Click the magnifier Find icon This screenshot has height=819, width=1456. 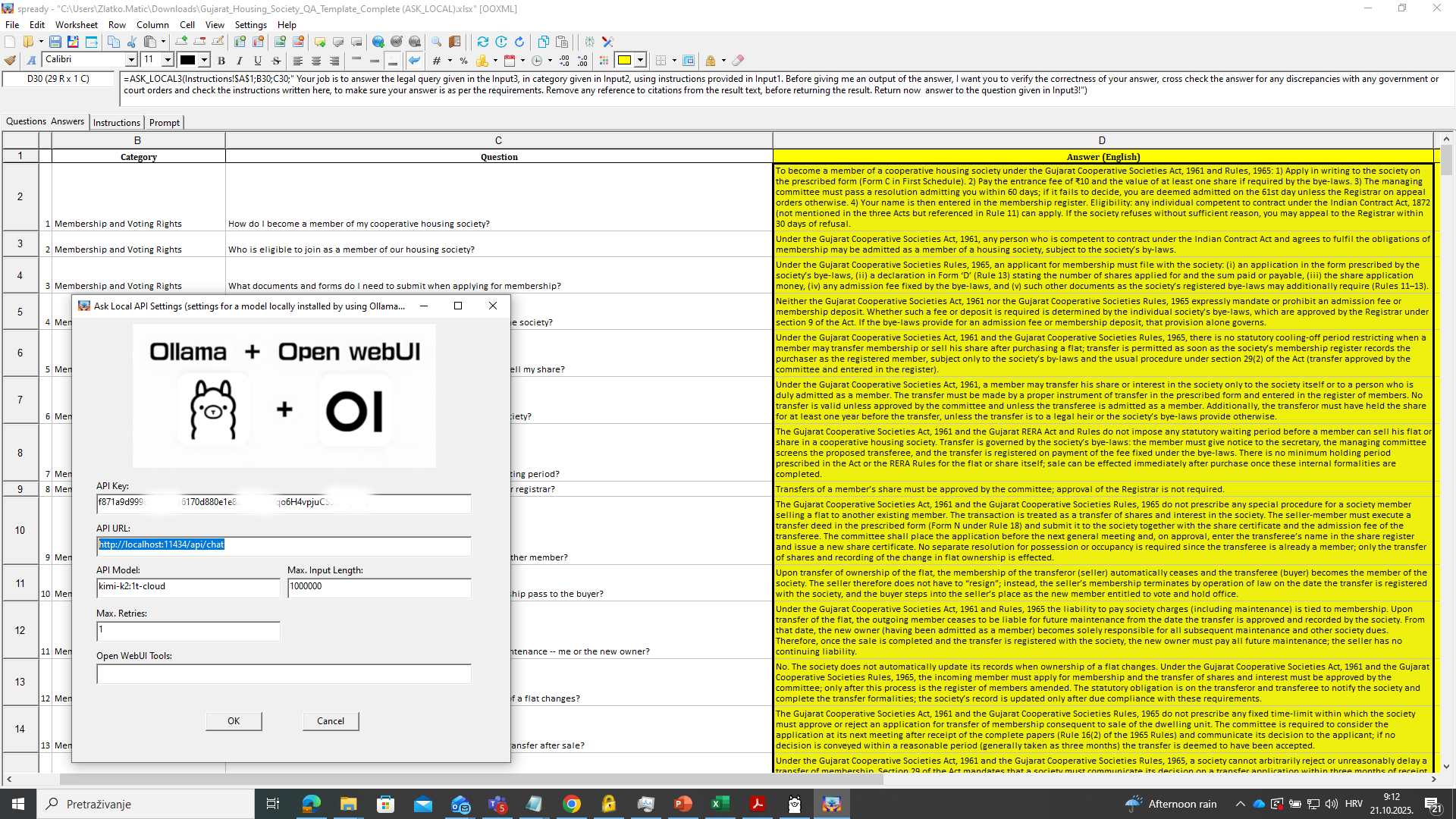[436, 42]
